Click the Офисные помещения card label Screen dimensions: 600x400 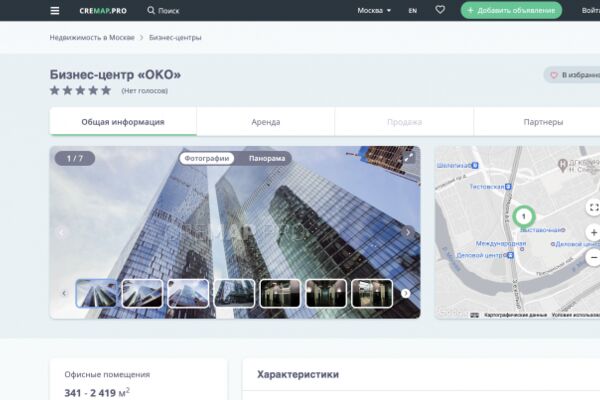(107, 374)
